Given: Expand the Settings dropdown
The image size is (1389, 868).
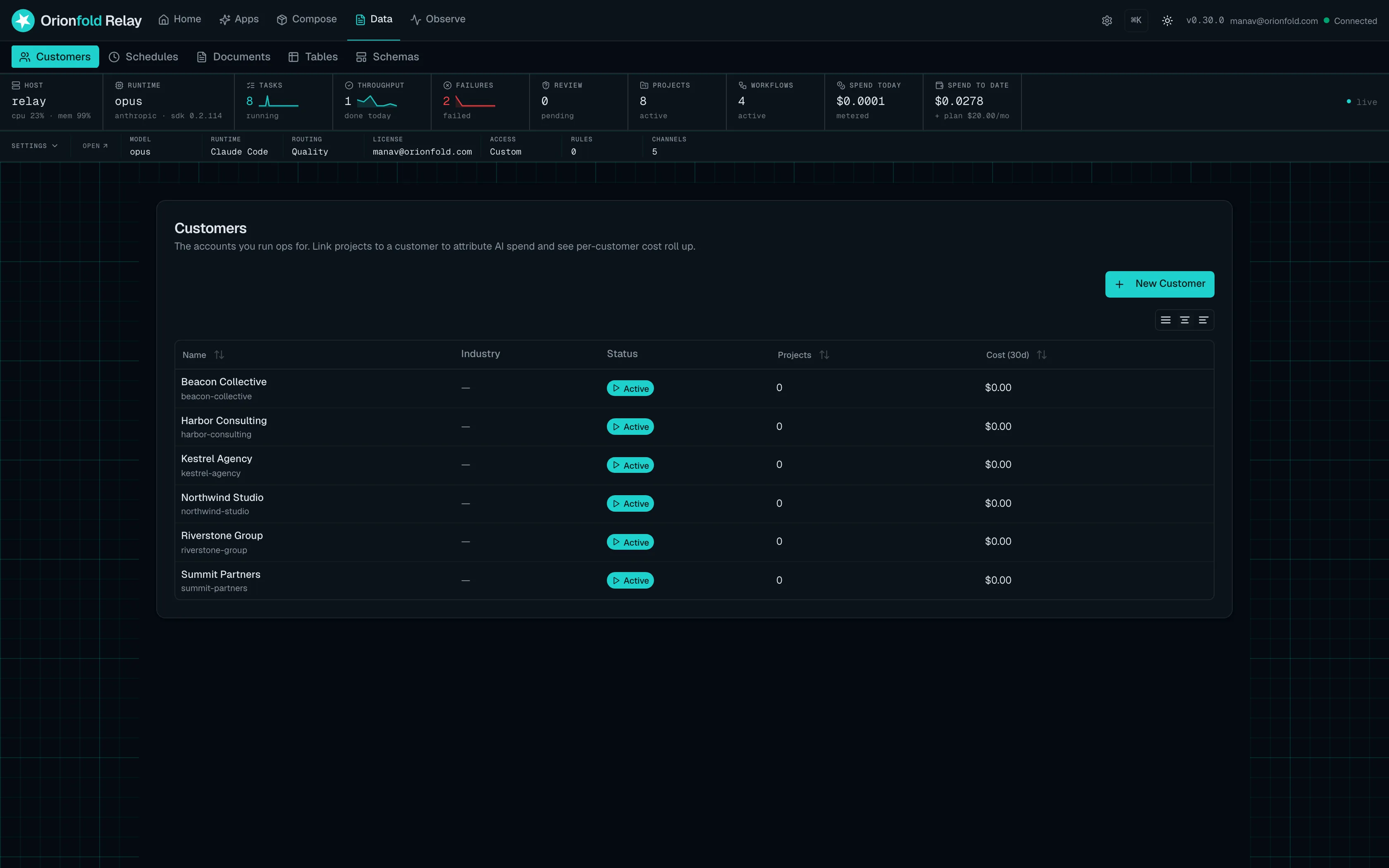Looking at the screenshot, I should tap(34, 146).
